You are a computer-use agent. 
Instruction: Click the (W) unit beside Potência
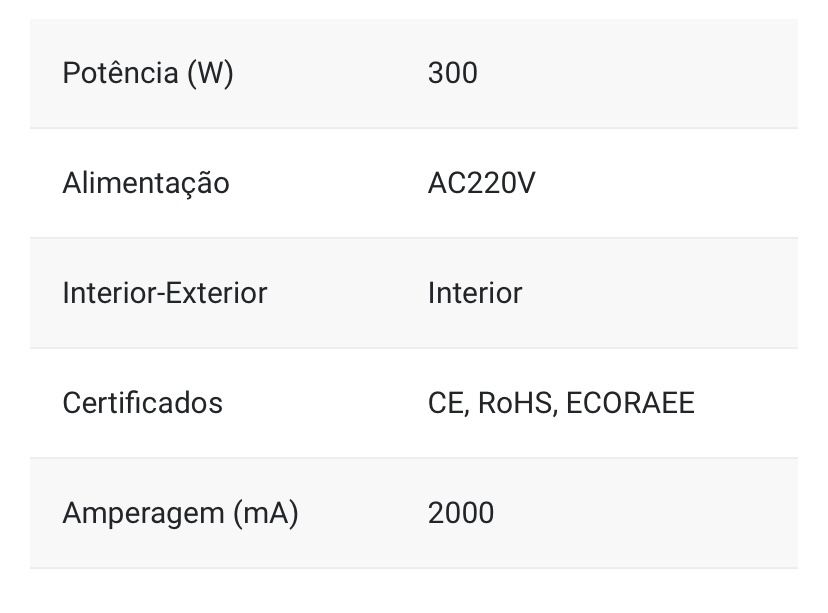pos(210,73)
